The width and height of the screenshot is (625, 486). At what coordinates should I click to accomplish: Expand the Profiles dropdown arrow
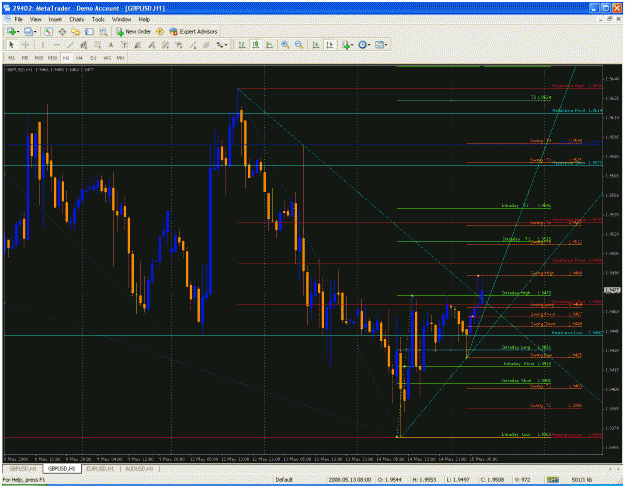click(35, 31)
